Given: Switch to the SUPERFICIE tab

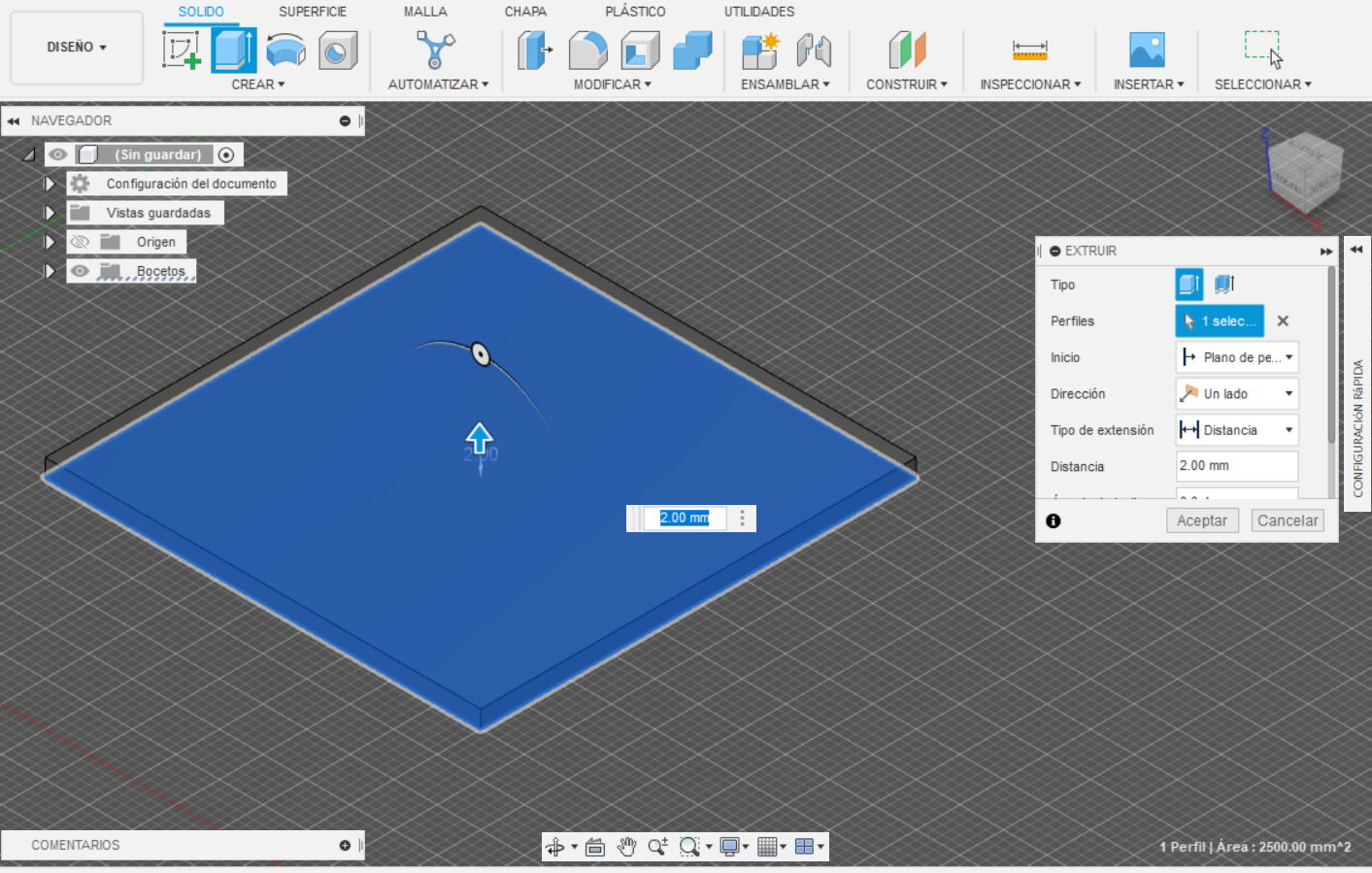Looking at the screenshot, I should [313, 12].
